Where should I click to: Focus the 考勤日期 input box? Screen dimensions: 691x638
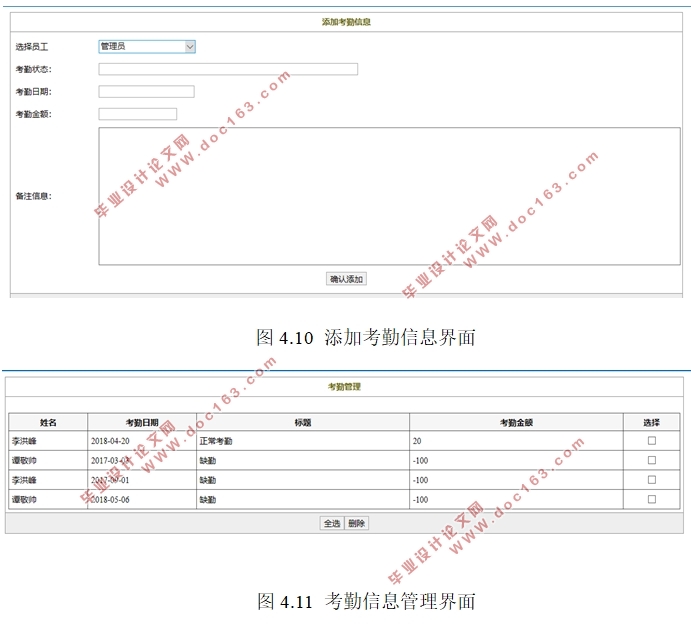tap(146, 92)
